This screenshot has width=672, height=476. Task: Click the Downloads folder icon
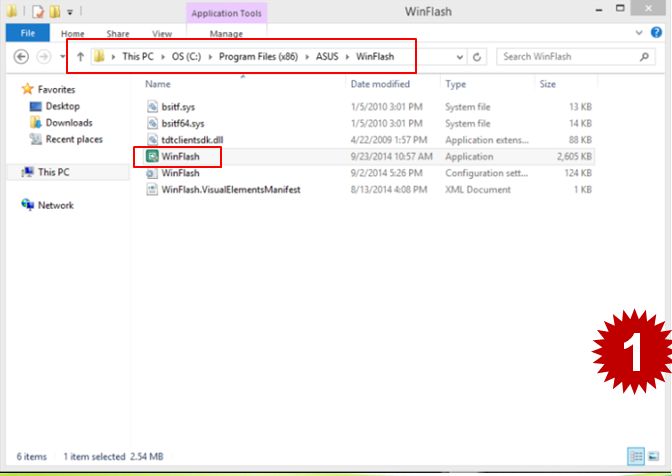click(36, 123)
